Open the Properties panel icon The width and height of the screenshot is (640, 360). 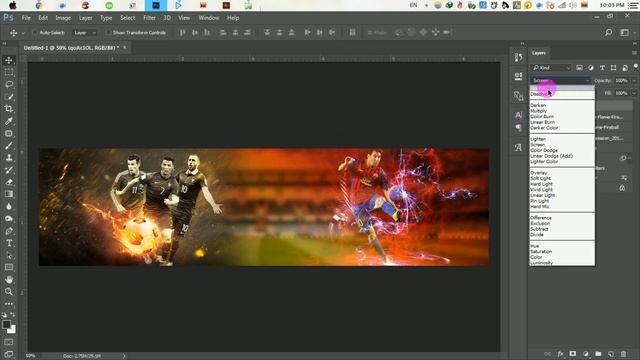point(518,76)
